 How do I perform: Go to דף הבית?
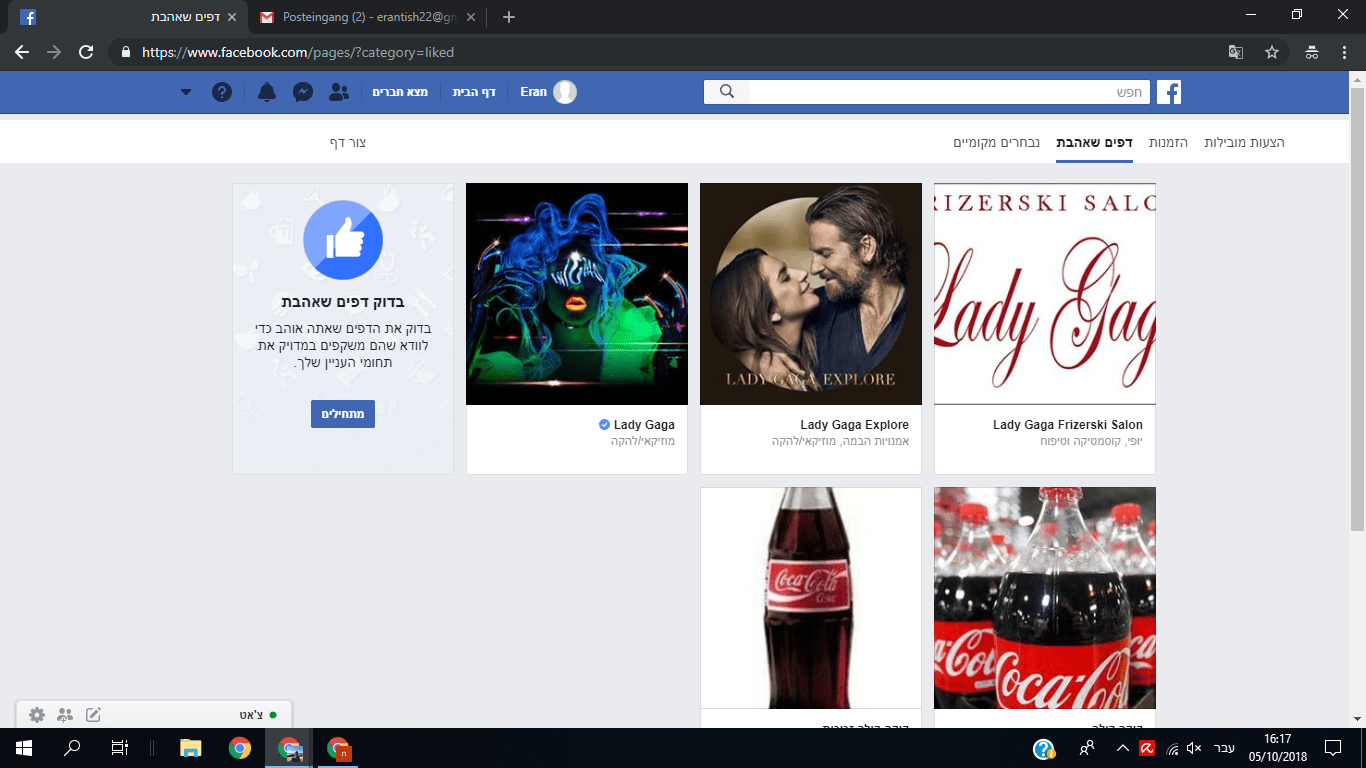click(474, 92)
